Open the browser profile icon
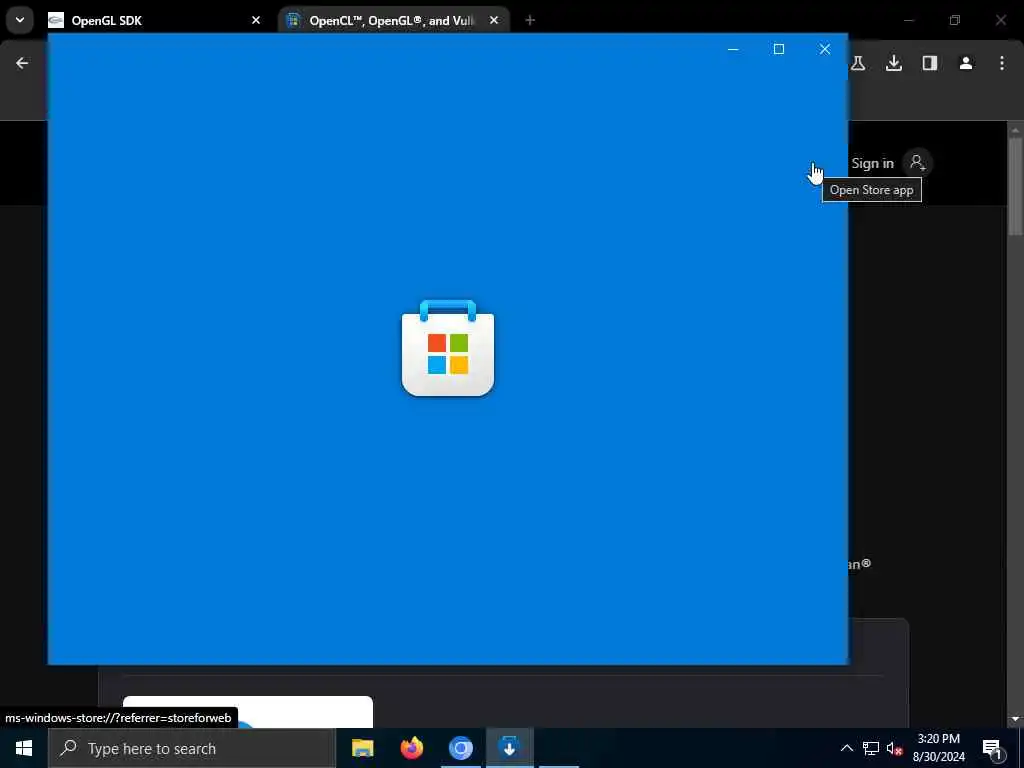1024x768 pixels. [966, 63]
